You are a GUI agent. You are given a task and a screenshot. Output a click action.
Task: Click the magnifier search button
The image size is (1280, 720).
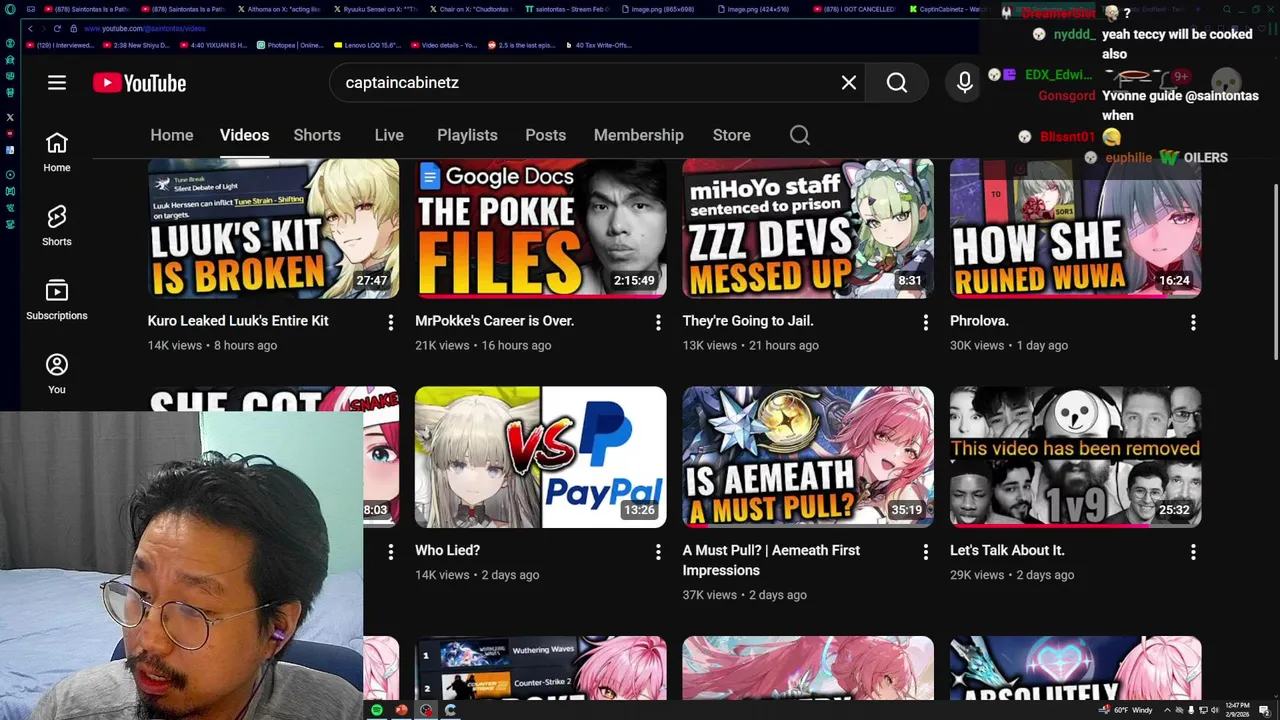tap(897, 83)
